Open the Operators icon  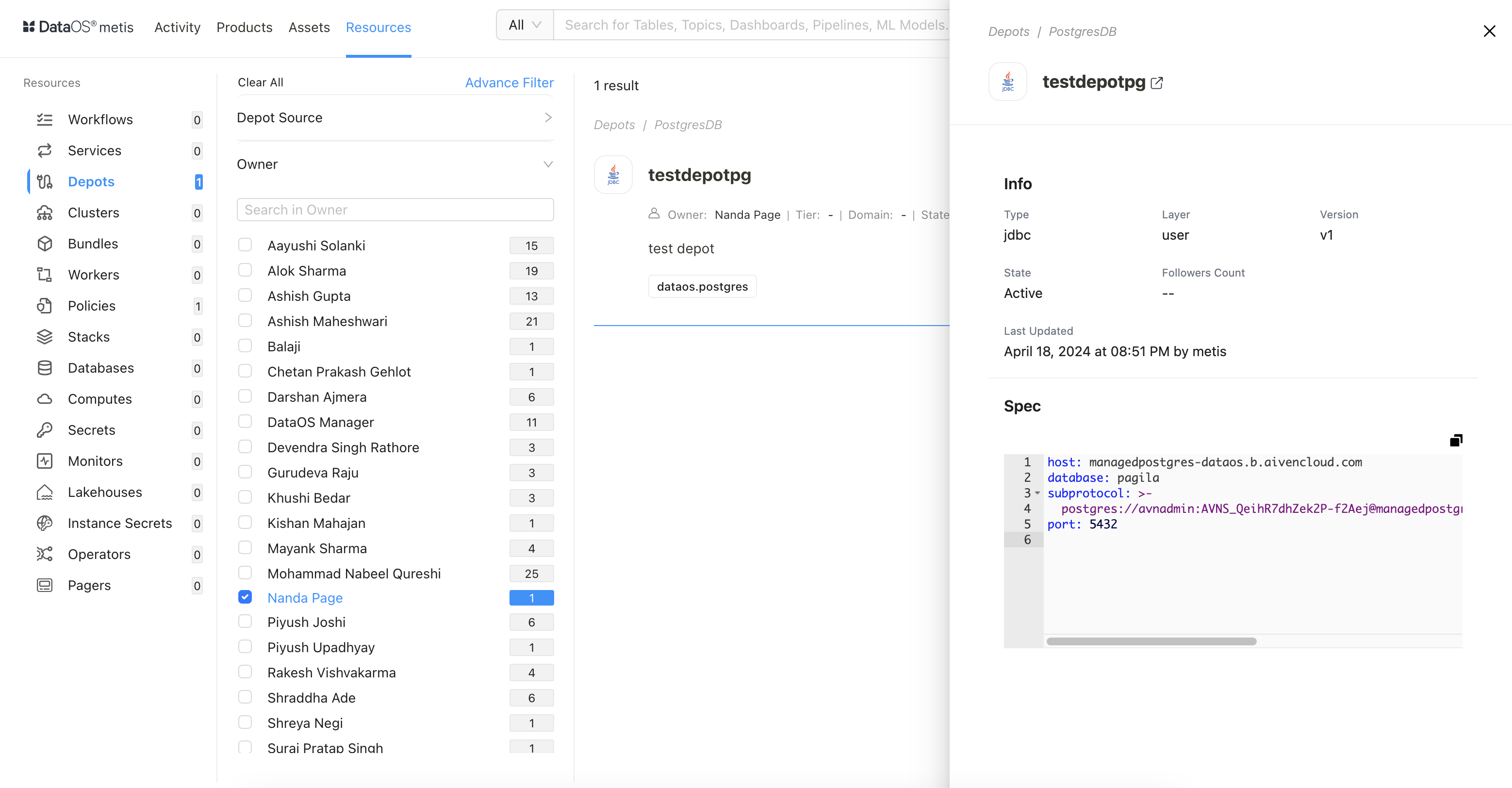(x=45, y=555)
